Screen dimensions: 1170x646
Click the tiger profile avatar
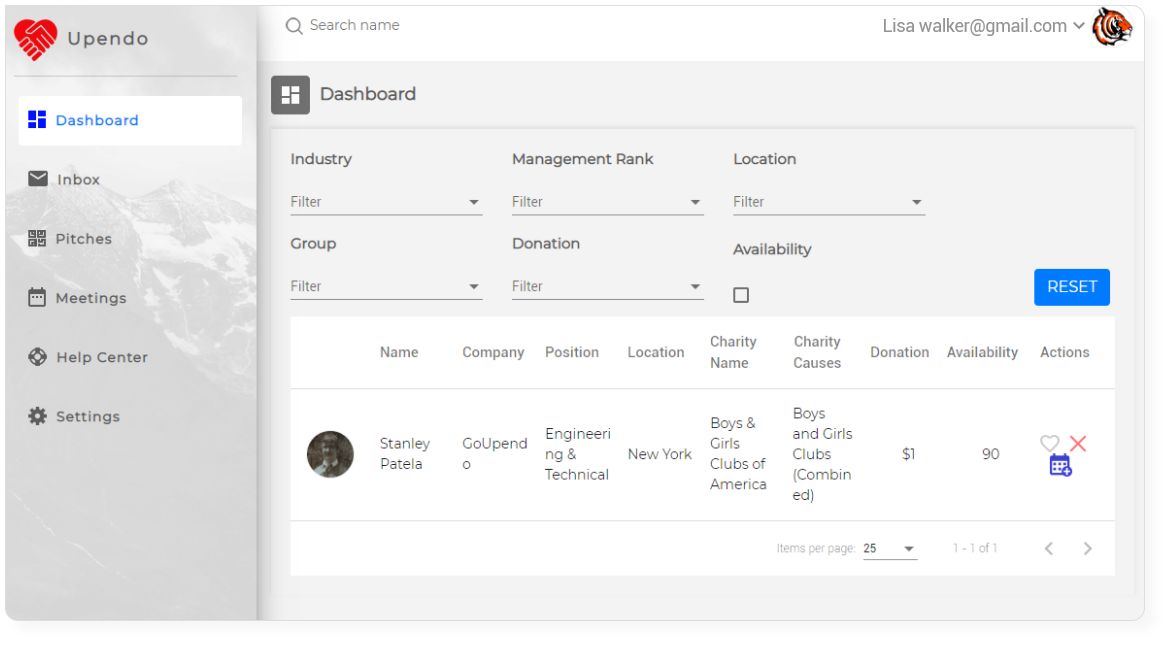coord(1112,27)
